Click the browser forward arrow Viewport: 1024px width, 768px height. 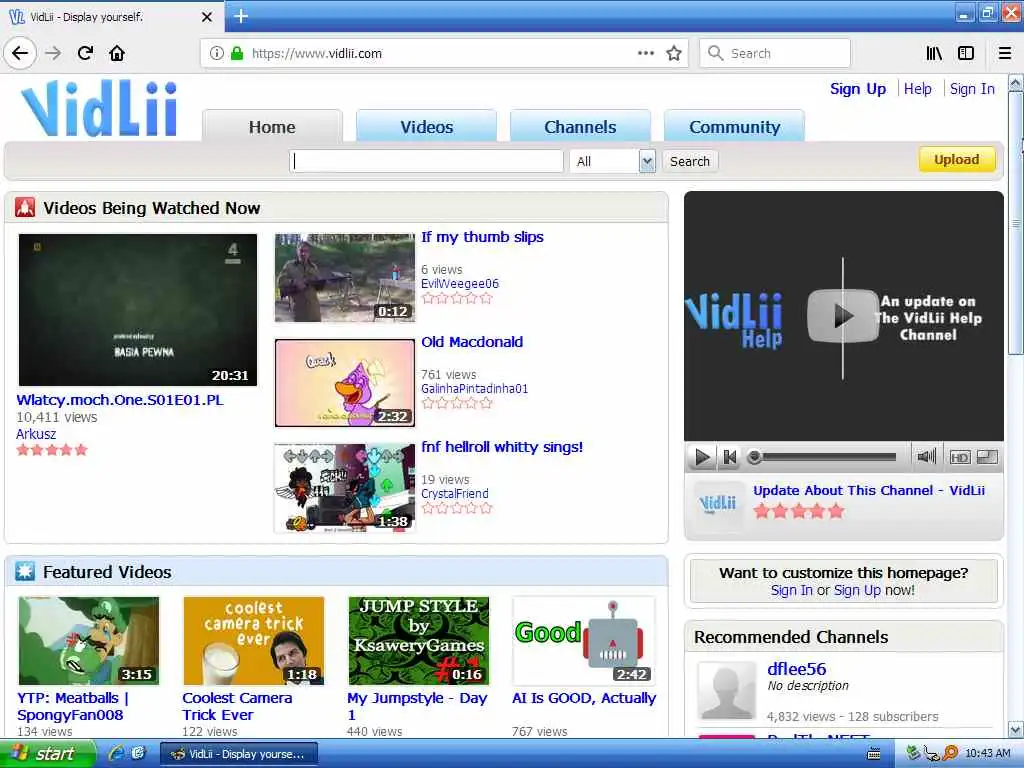coord(54,53)
